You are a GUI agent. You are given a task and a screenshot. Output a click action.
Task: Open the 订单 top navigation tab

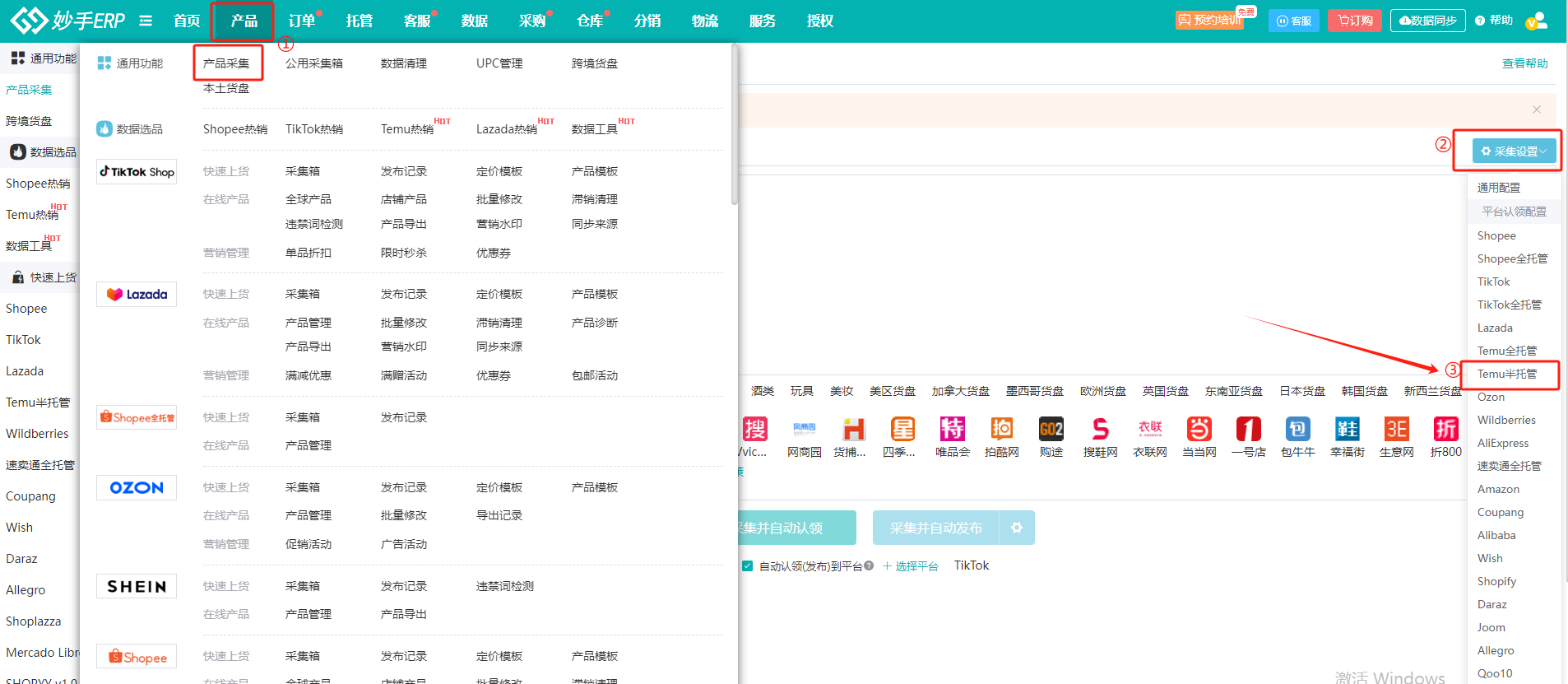point(302,21)
